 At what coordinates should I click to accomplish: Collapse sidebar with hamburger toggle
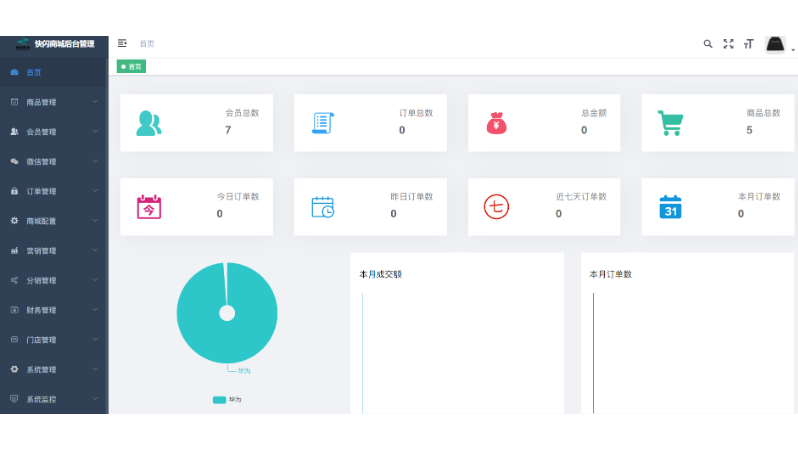(122, 43)
